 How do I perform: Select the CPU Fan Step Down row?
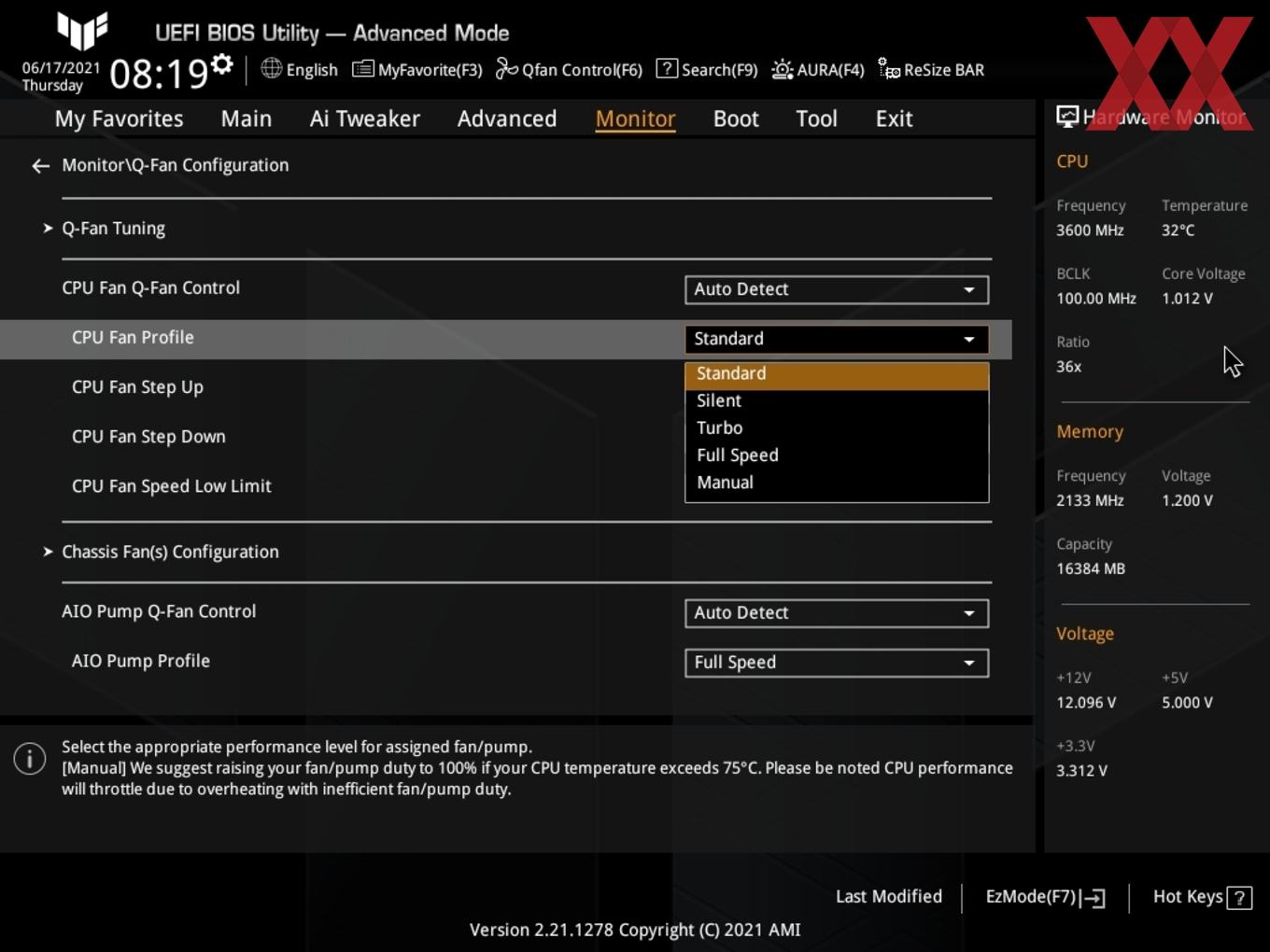[x=148, y=437]
